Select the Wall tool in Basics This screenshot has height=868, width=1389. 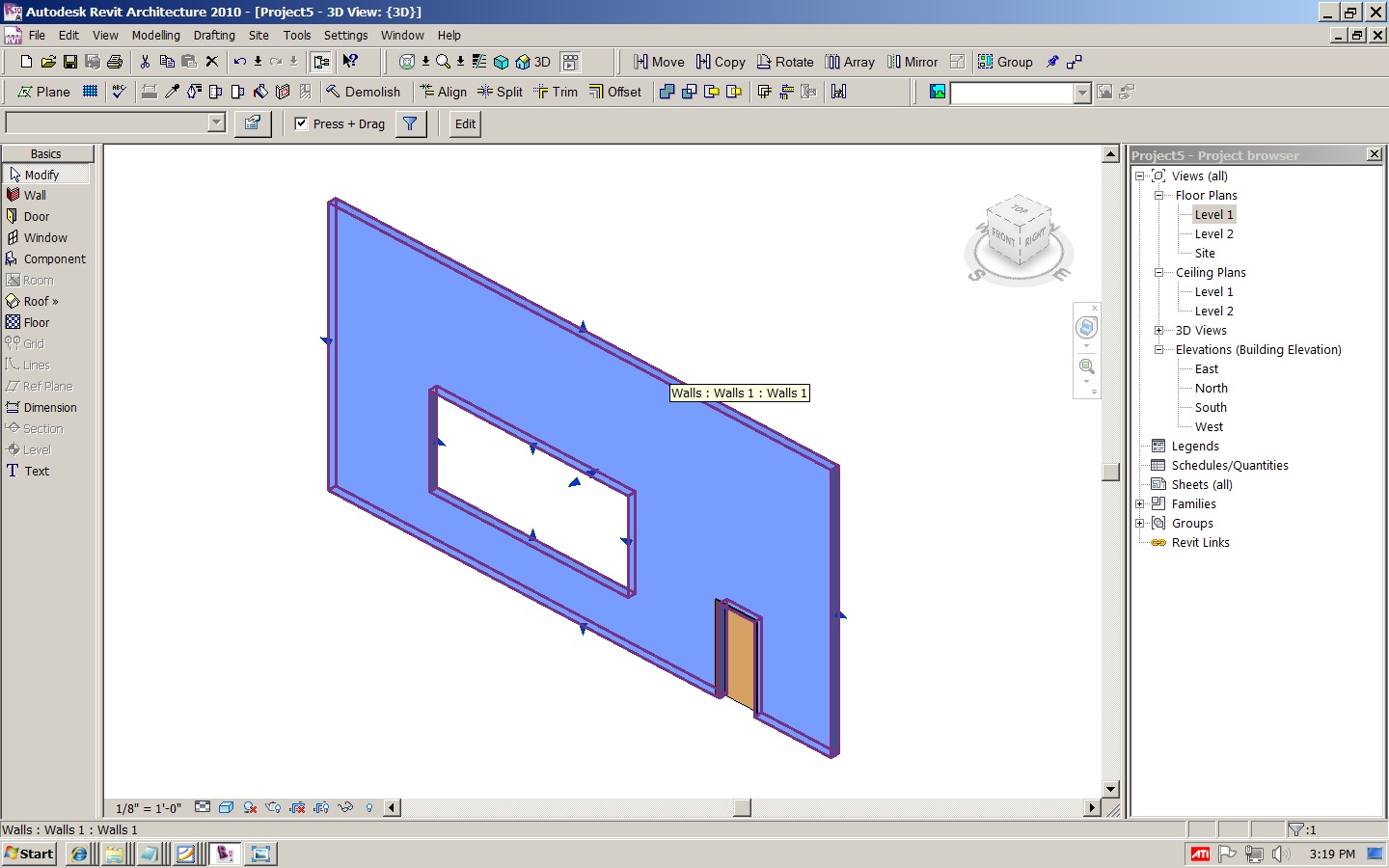click(34, 195)
